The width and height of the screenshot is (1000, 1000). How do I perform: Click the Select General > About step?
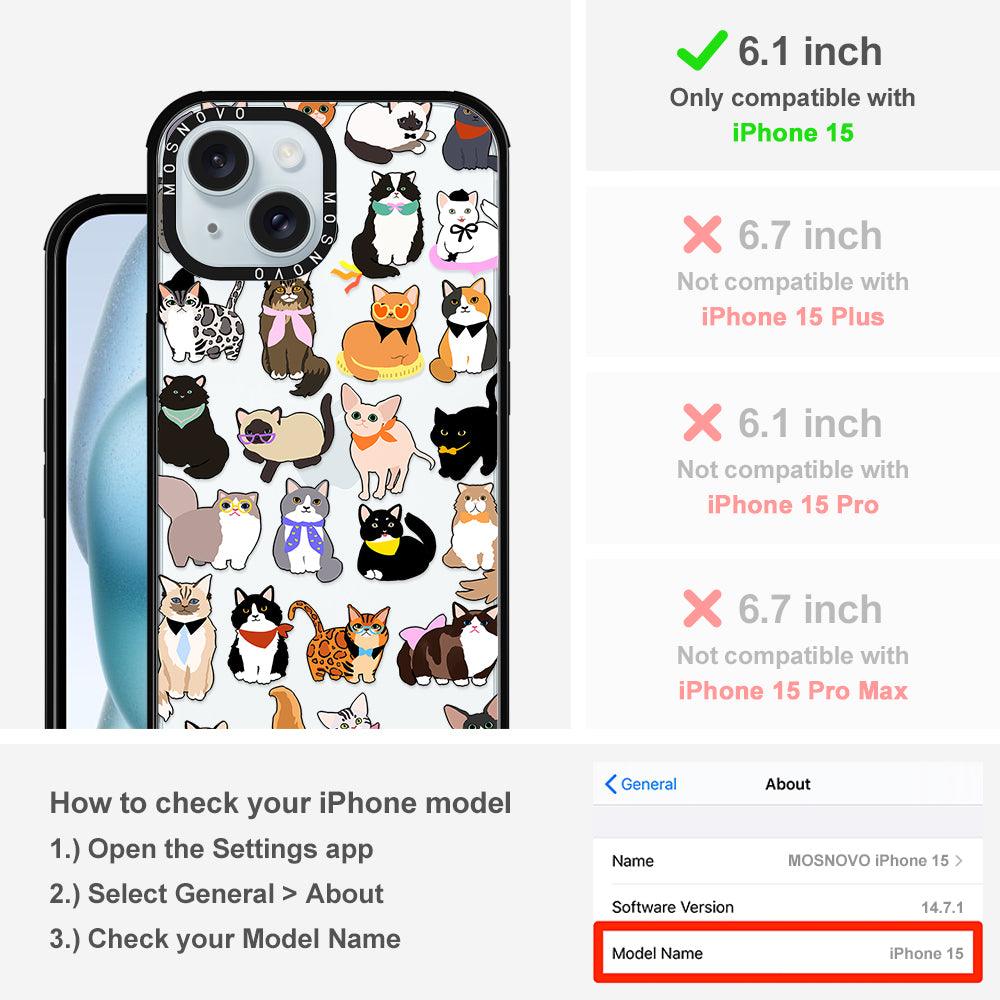tap(217, 893)
